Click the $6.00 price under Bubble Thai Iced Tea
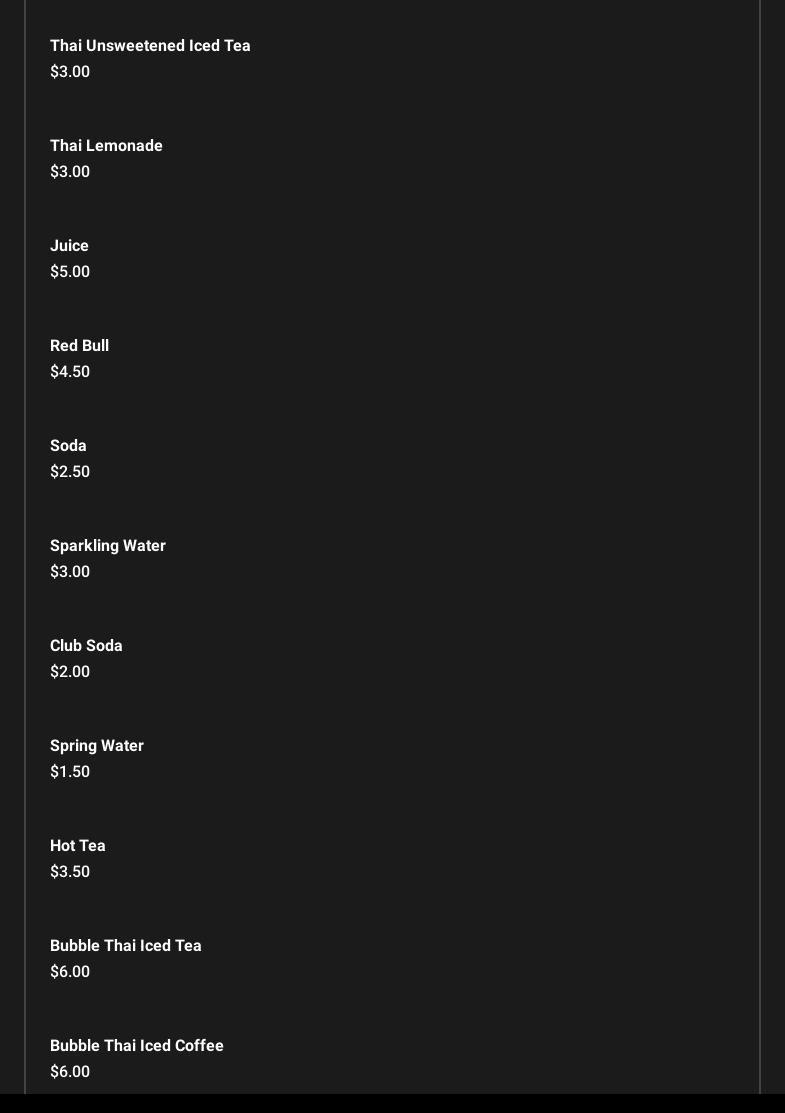The height and width of the screenshot is (1113, 785). click(70, 972)
